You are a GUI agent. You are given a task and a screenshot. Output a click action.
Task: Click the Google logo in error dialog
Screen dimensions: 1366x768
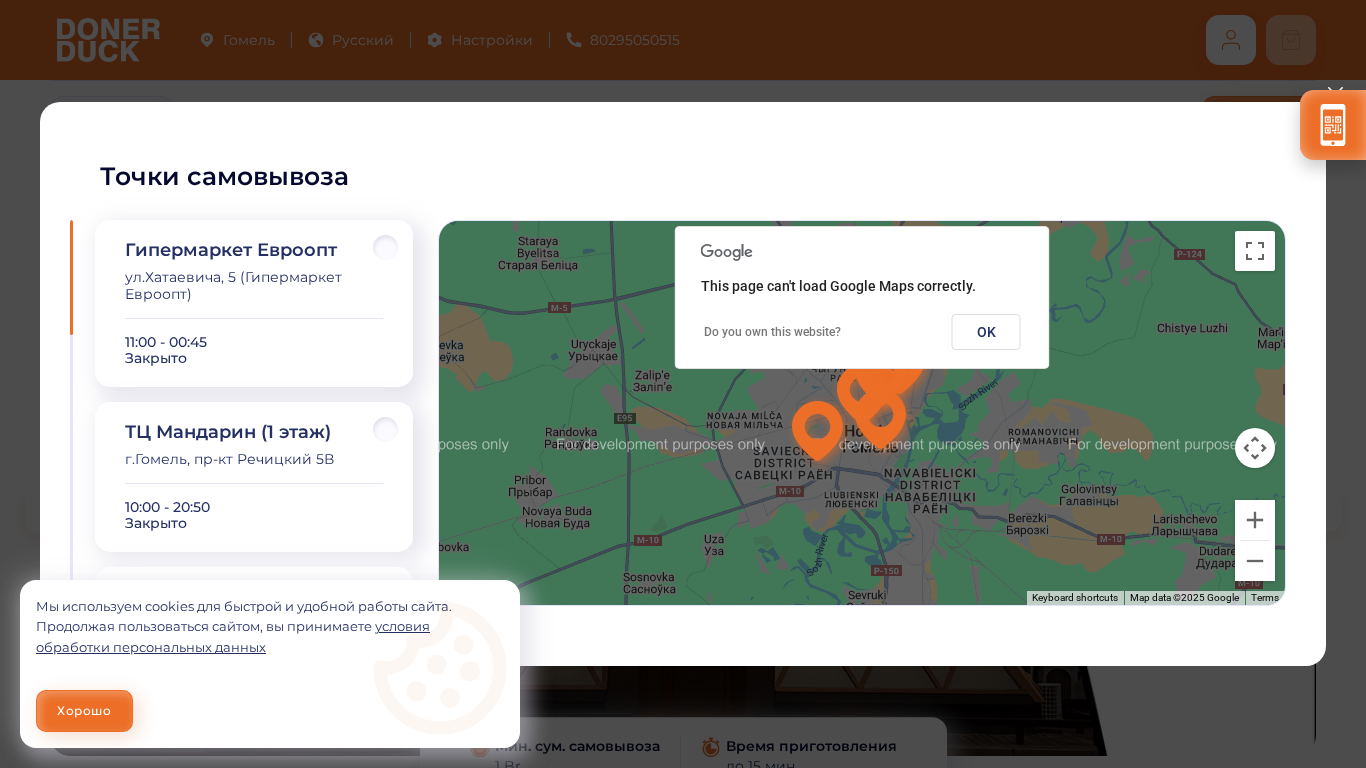(726, 252)
